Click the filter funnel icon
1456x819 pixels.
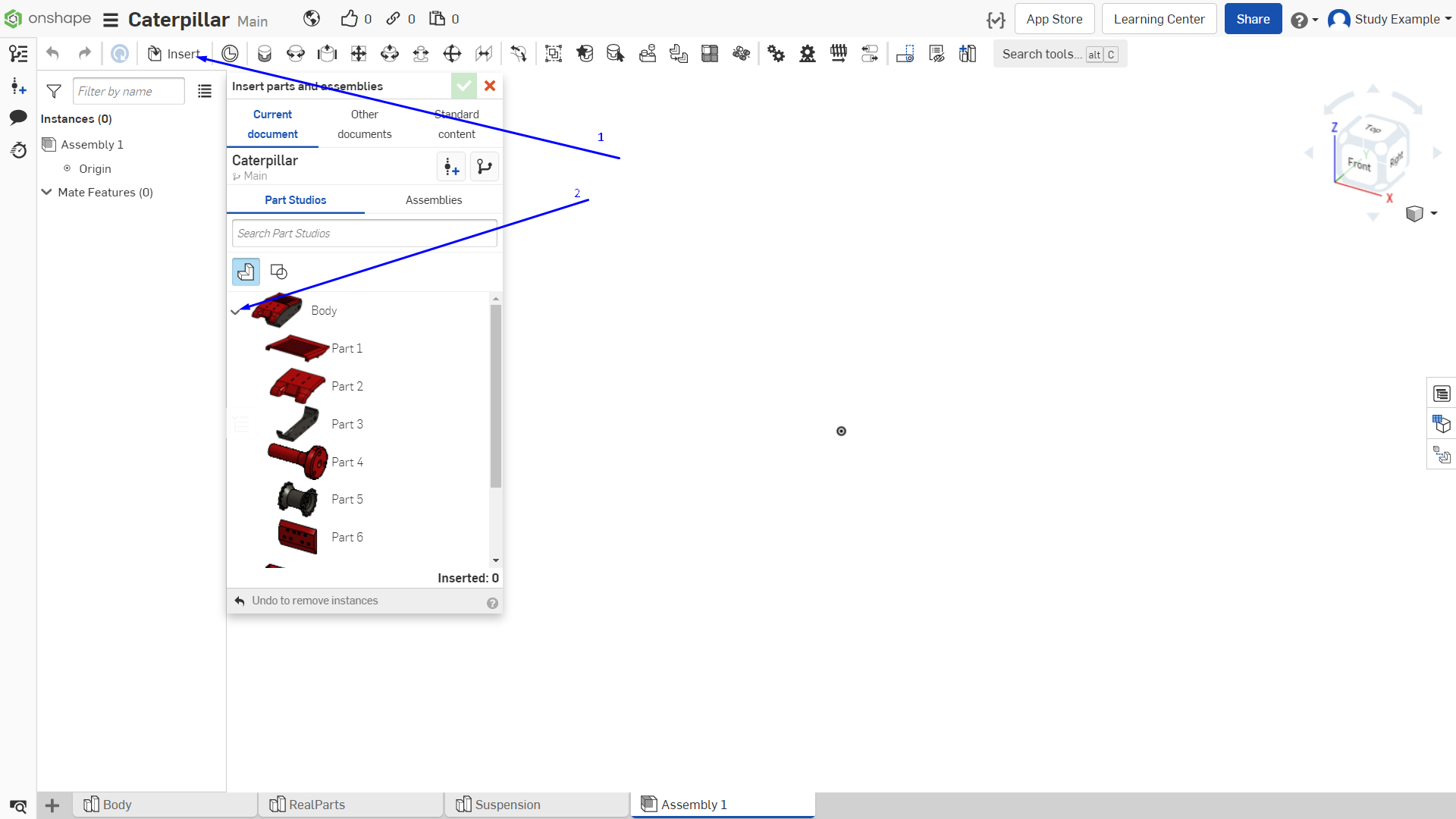coord(54,91)
